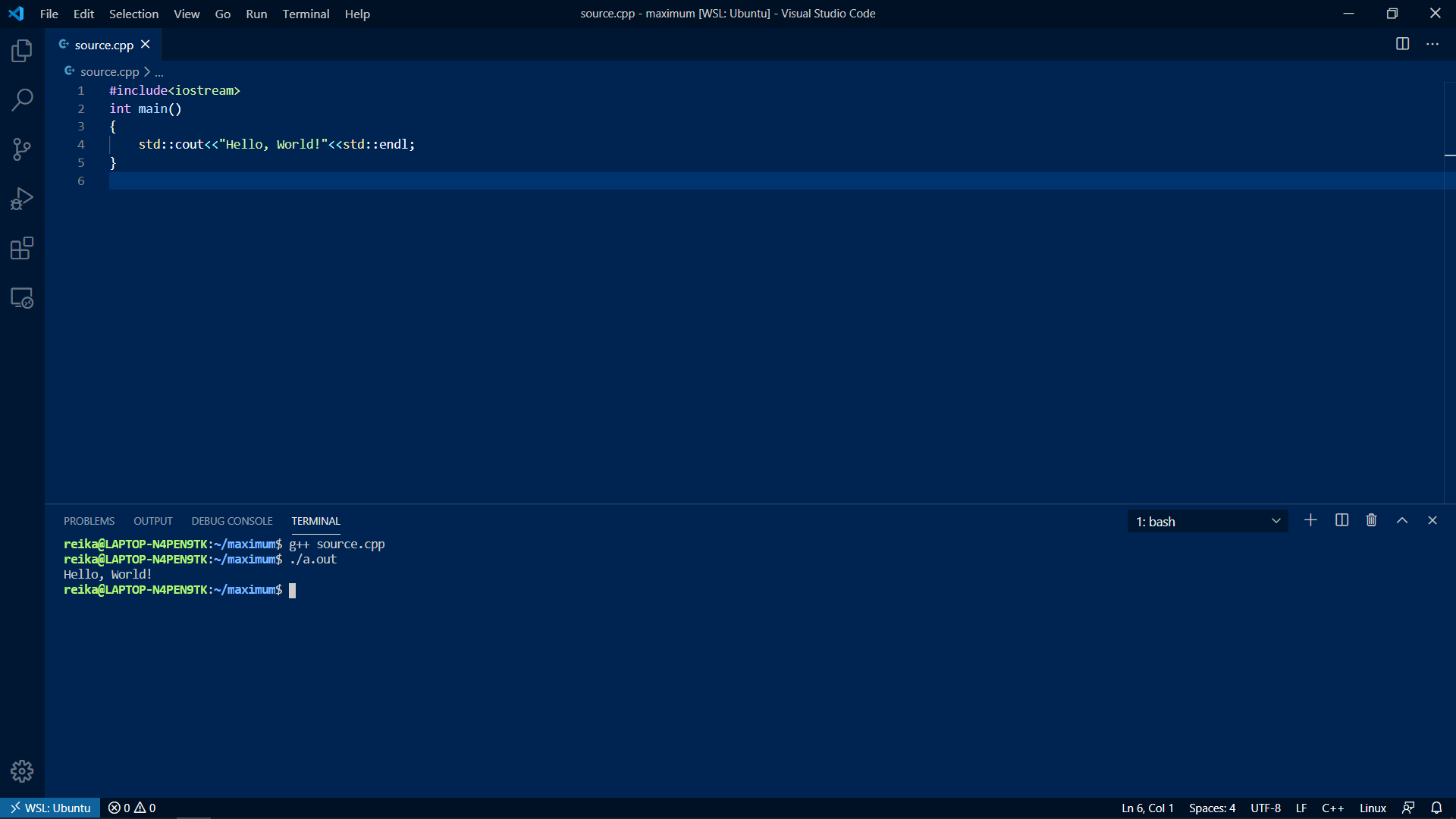The height and width of the screenshot is (819, 1456).
Task: Open the Remote Explorer view
Action: [22, 298]
